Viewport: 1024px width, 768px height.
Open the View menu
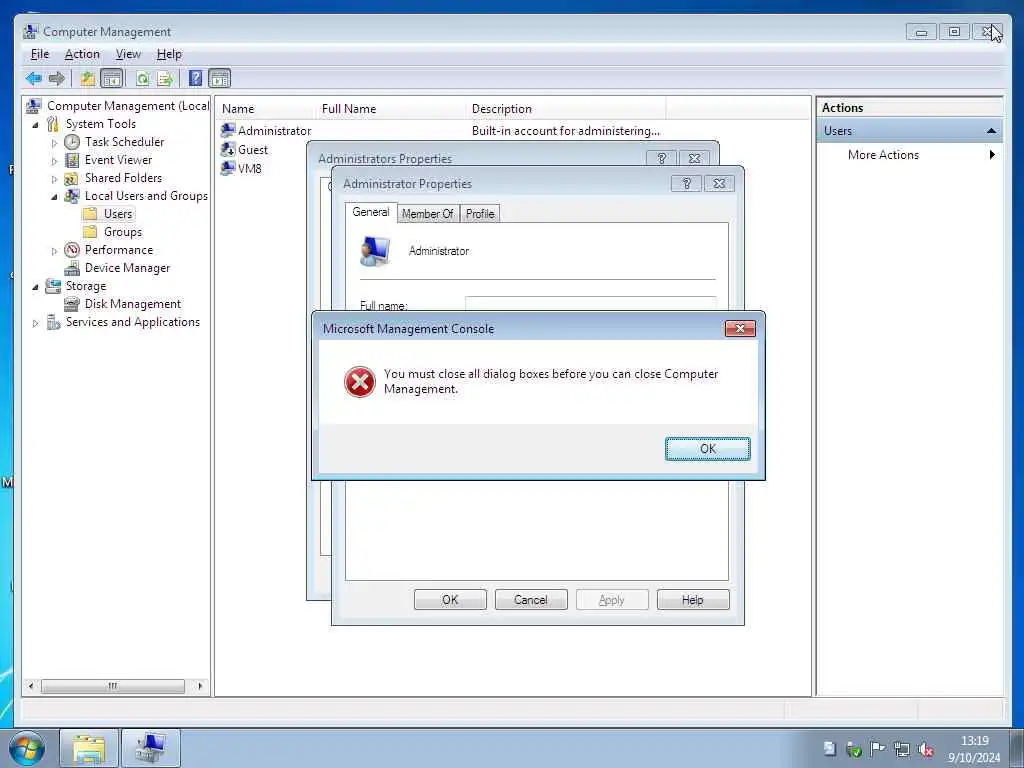click(x=128, y=54)
